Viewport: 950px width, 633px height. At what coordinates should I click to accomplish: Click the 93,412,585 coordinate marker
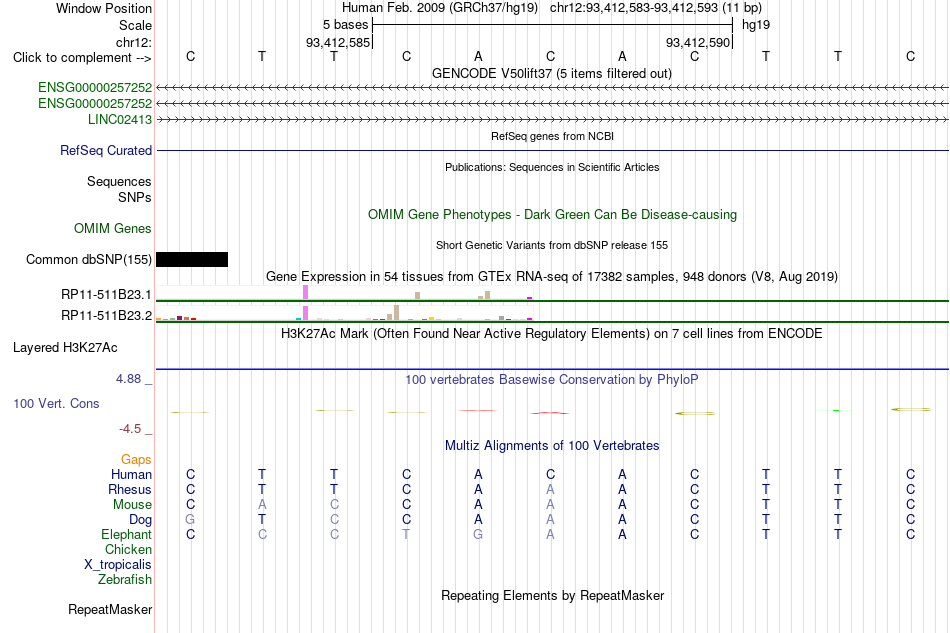338,42
